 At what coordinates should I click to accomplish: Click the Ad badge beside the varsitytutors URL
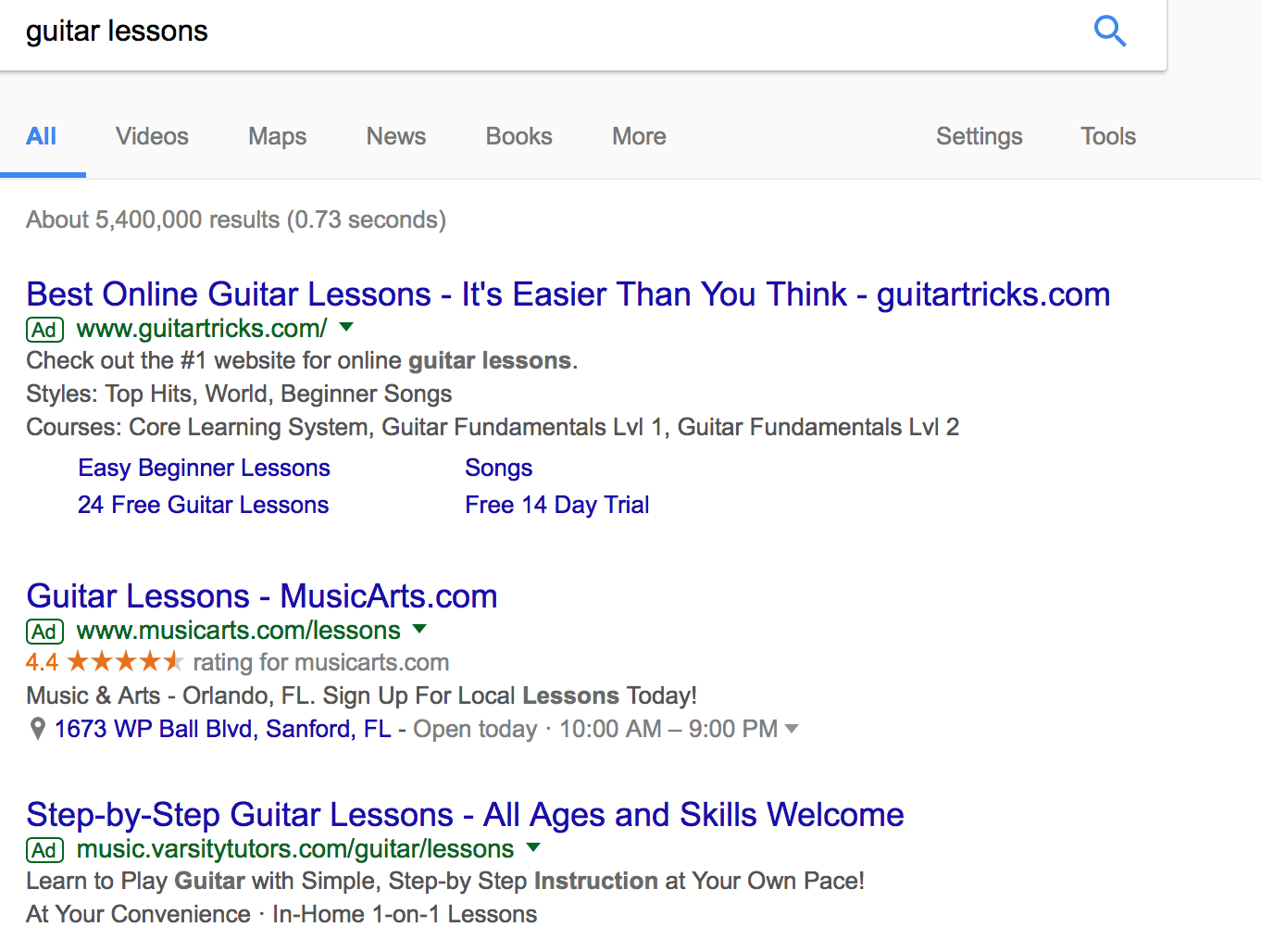click(x=44, y=849)
